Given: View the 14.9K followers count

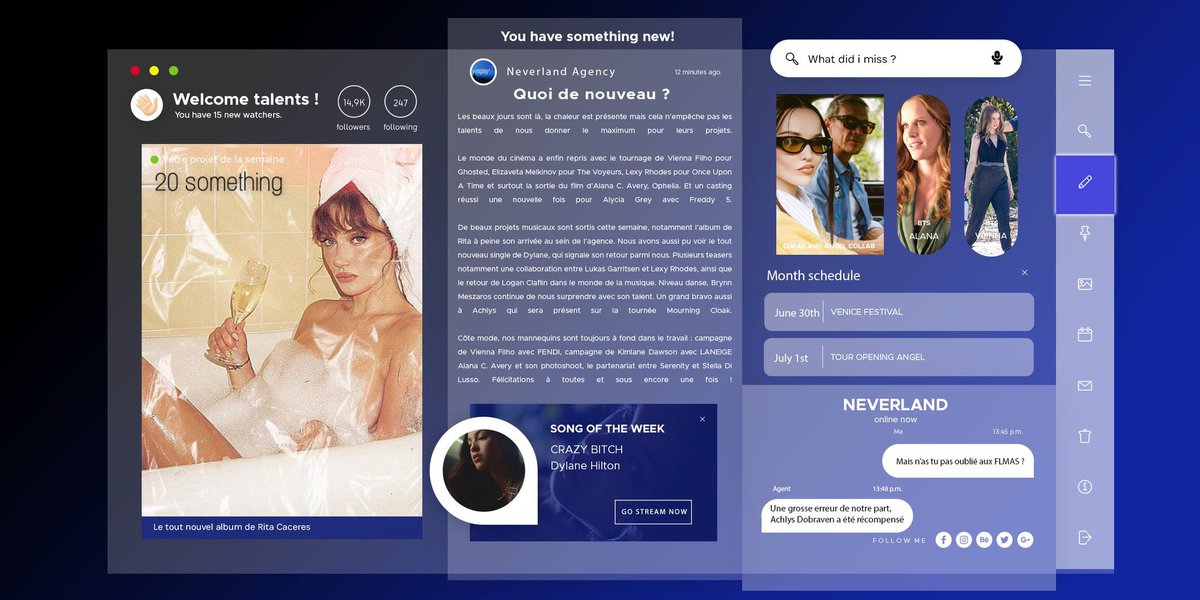Looking at the screenshot, I should [353, 103].
